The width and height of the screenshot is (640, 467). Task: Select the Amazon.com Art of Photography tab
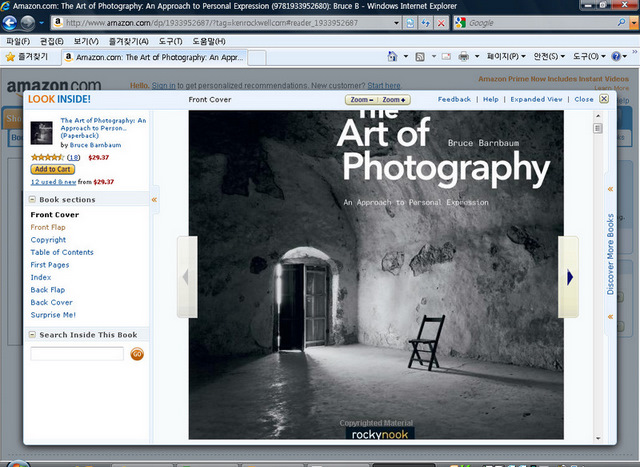tap(154, 57)
